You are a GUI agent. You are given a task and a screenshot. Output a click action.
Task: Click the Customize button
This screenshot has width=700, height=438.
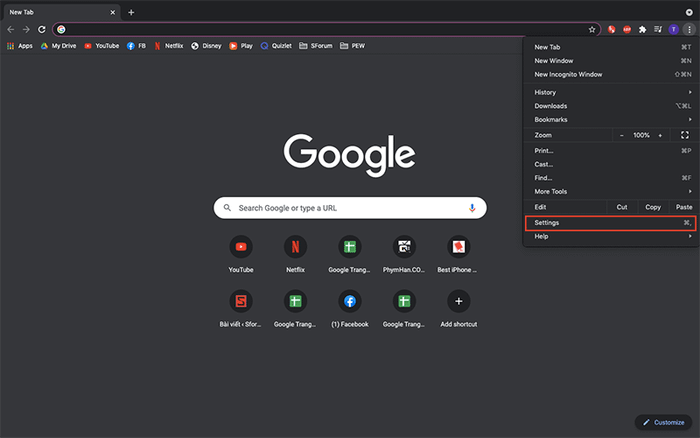click(663, 422)
